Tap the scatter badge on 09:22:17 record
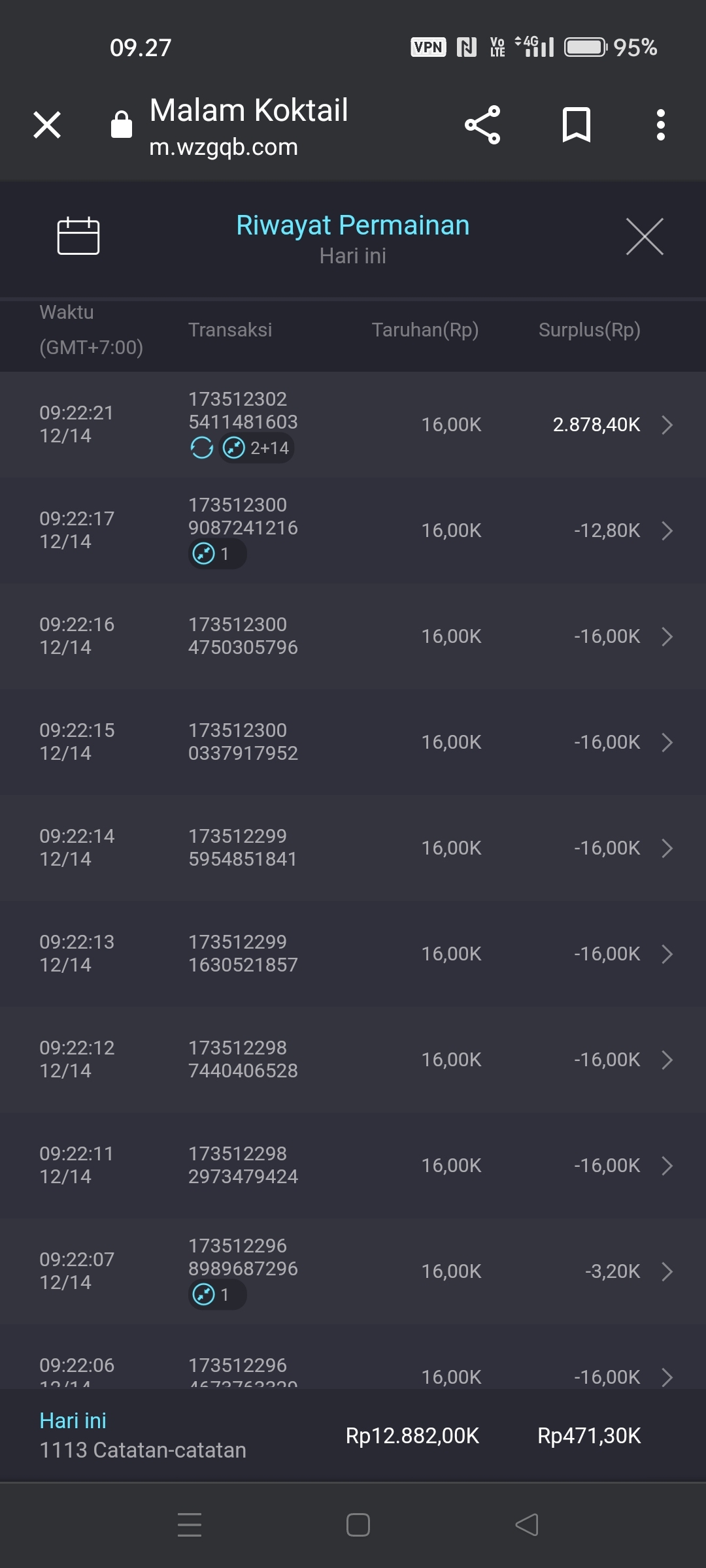The height and width of the screenshot is (1568, 706). [217, 554]
